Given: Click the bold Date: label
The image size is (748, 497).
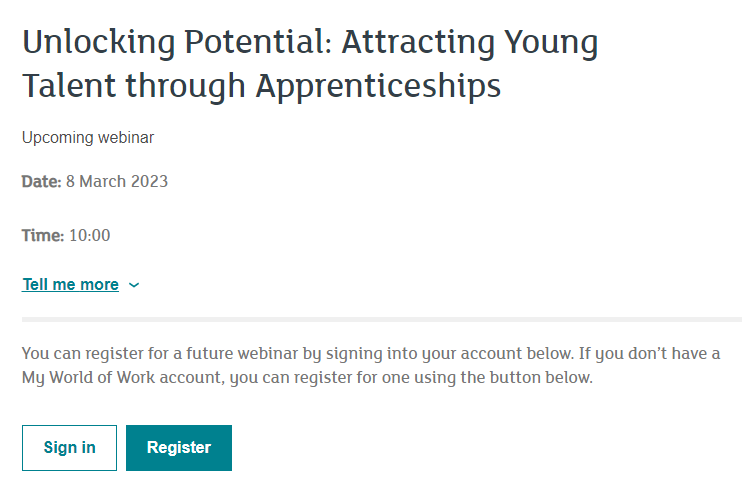Looking at the screenshot, I should tap(42, 182).
